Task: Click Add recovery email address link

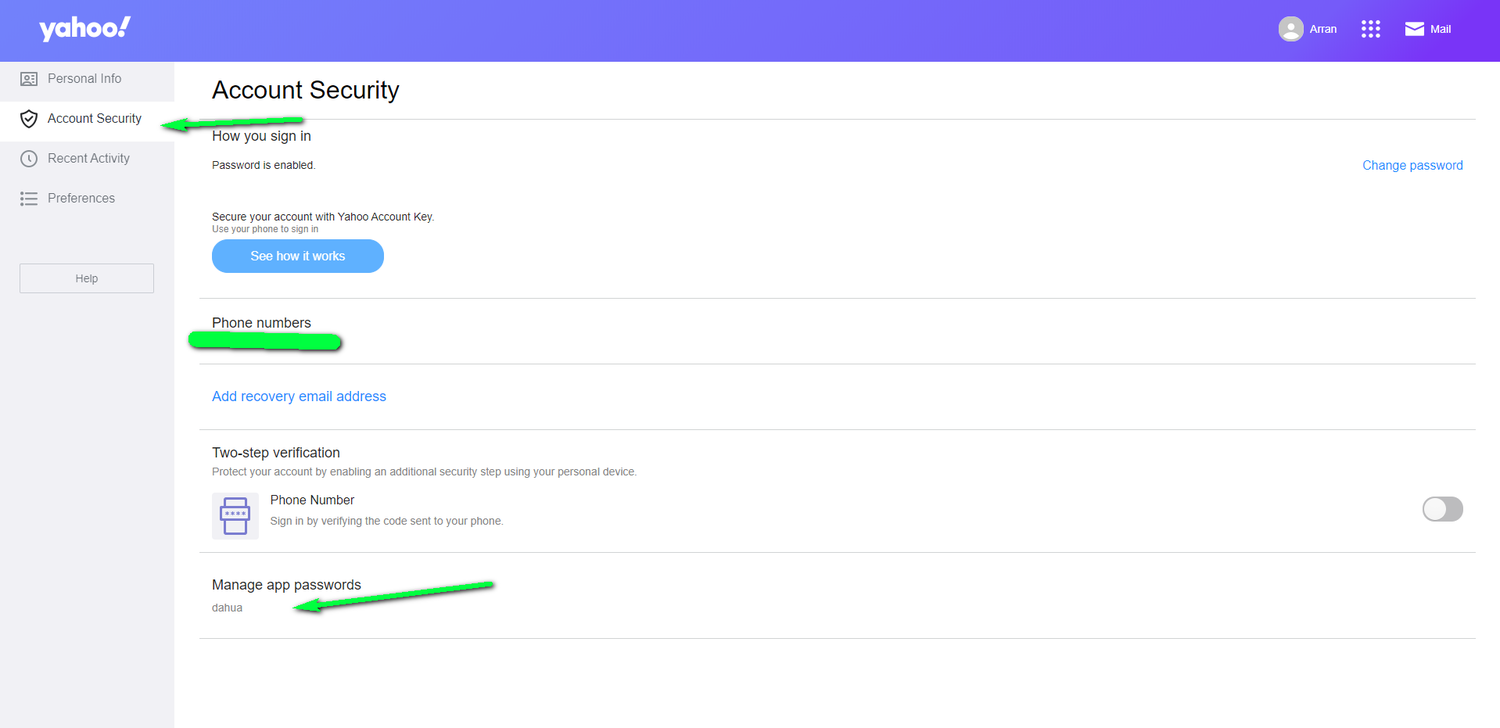Action: (299, 397)
